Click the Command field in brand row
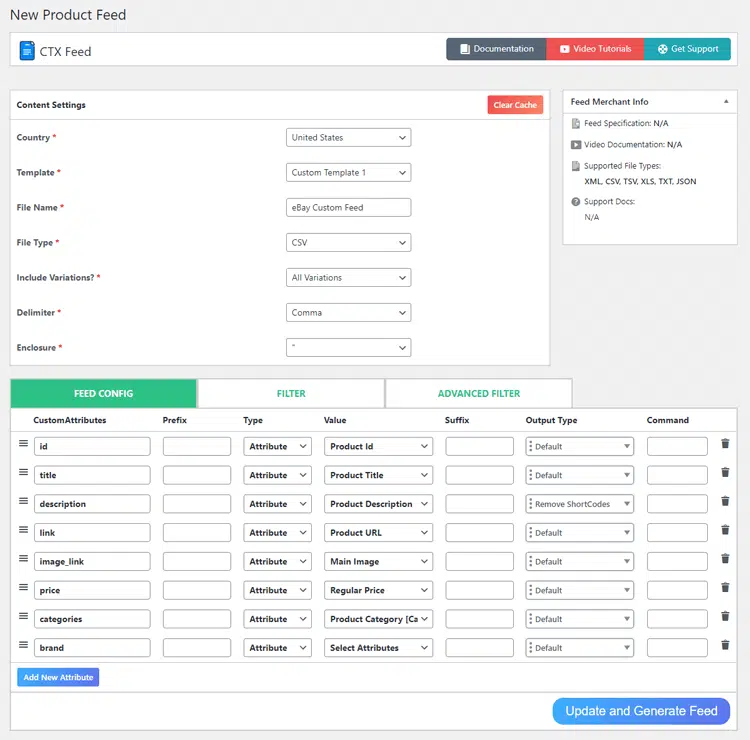The width and height of the screenshot is (750, 740). coord(677,647)
